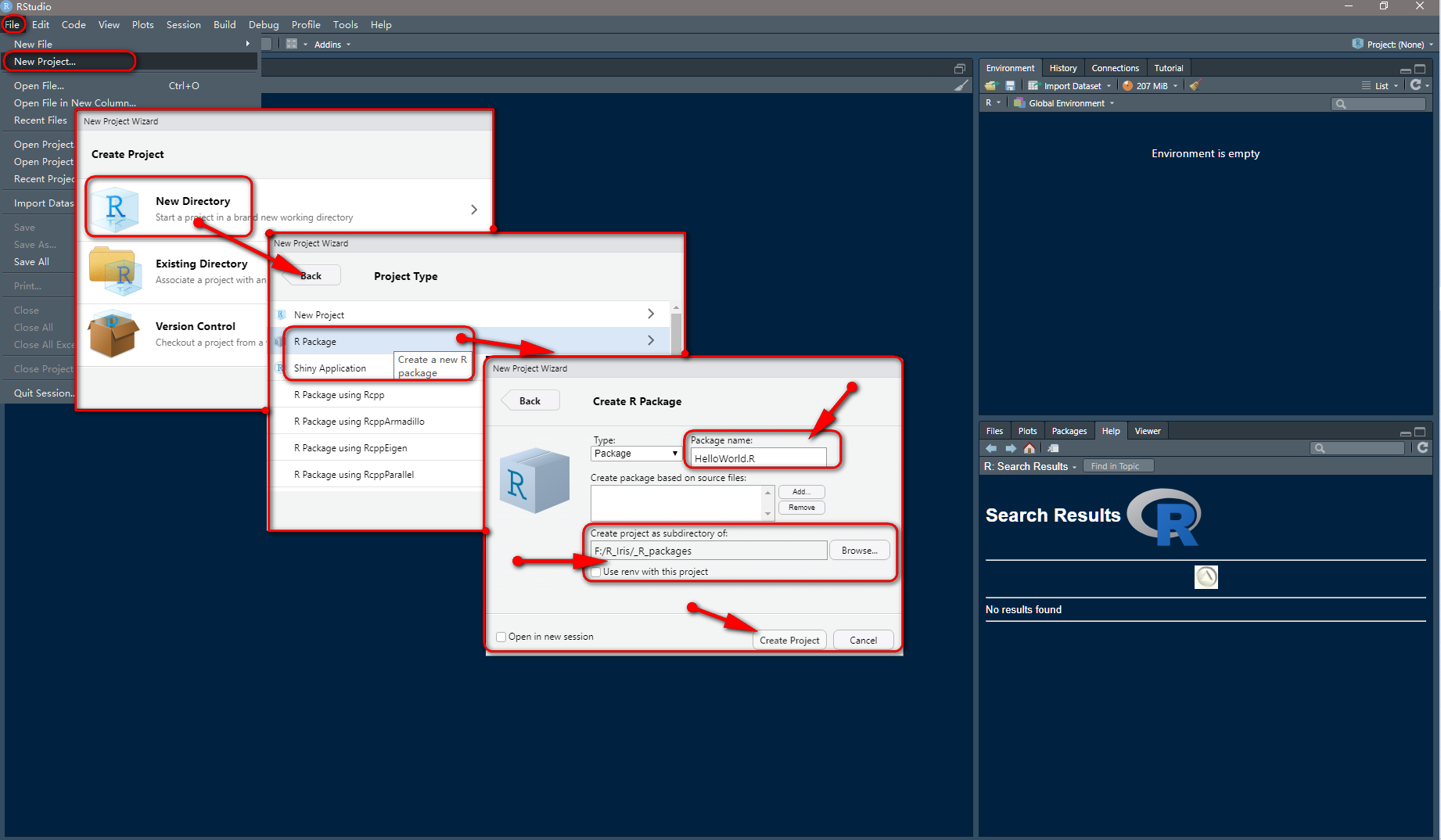1441x840 pixels.
Task: Clear the workspace with the broom icon
Action: pos(1195,86)
